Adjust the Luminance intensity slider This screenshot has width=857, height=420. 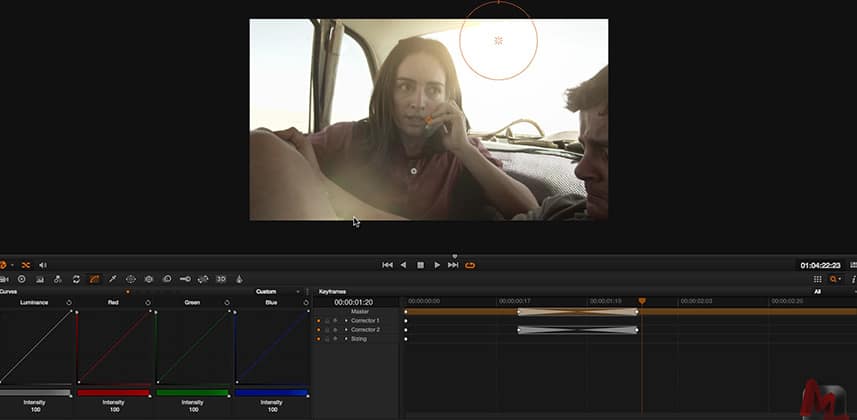(36, 393)
